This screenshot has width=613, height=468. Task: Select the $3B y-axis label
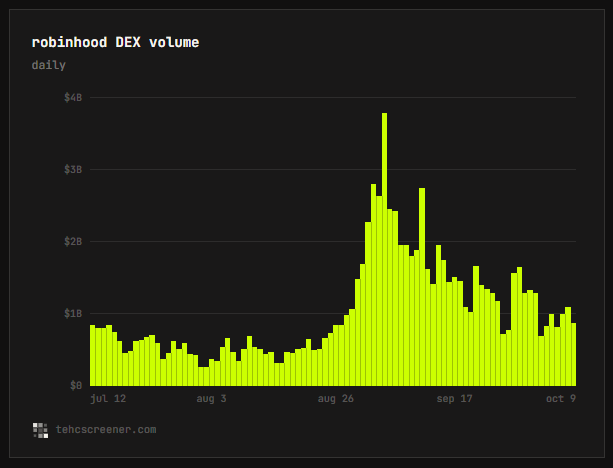tap(73, 169)
